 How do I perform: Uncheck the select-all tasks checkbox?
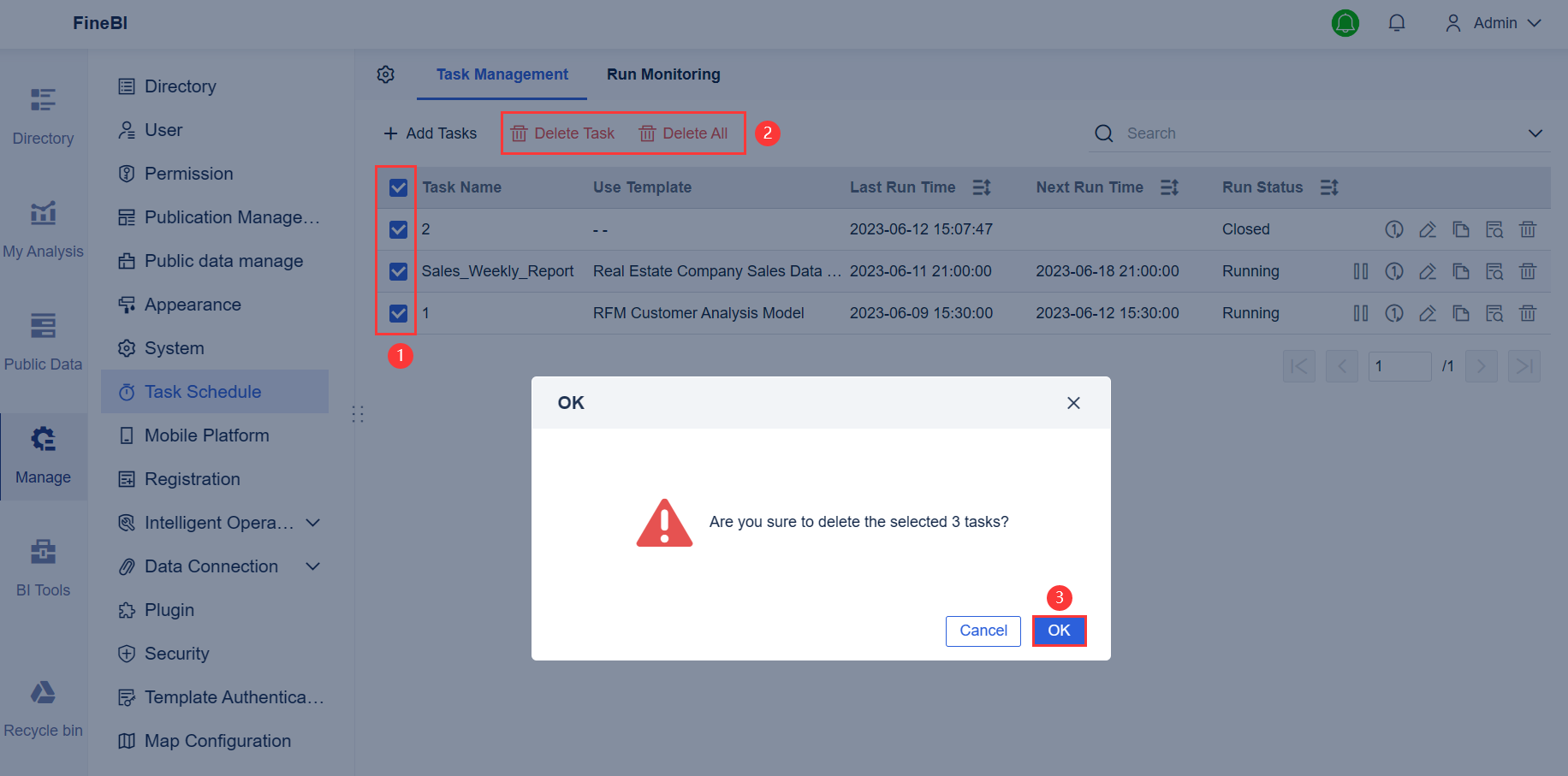[x=397, y=187]
